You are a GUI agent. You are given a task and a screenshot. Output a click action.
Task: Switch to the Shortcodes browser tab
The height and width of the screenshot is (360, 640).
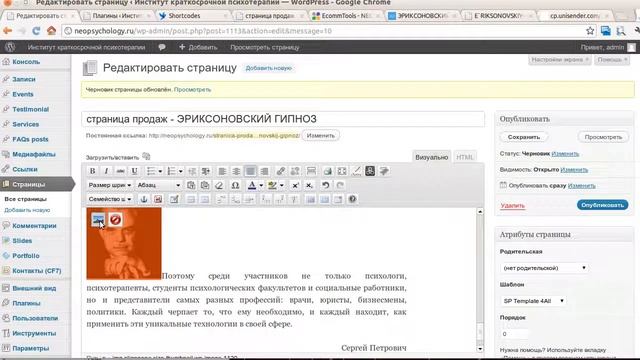pyautogui.click(x=192, y=16)
